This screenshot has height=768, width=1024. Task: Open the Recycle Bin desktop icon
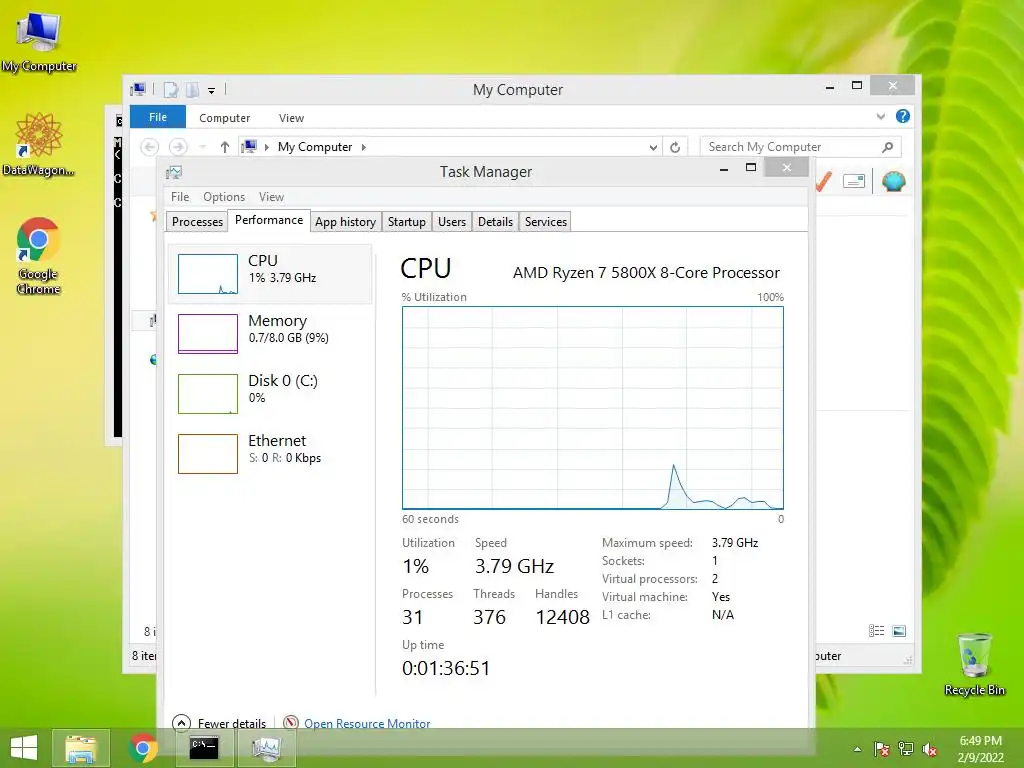[x=974, y=664]
